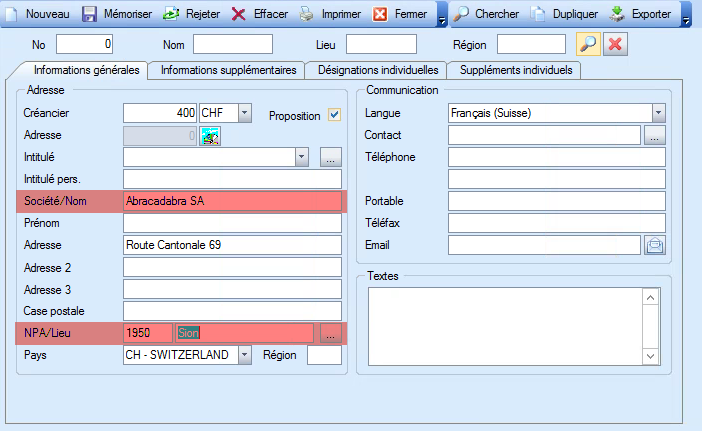Open the Pays country dropdown

coord(244,355)
